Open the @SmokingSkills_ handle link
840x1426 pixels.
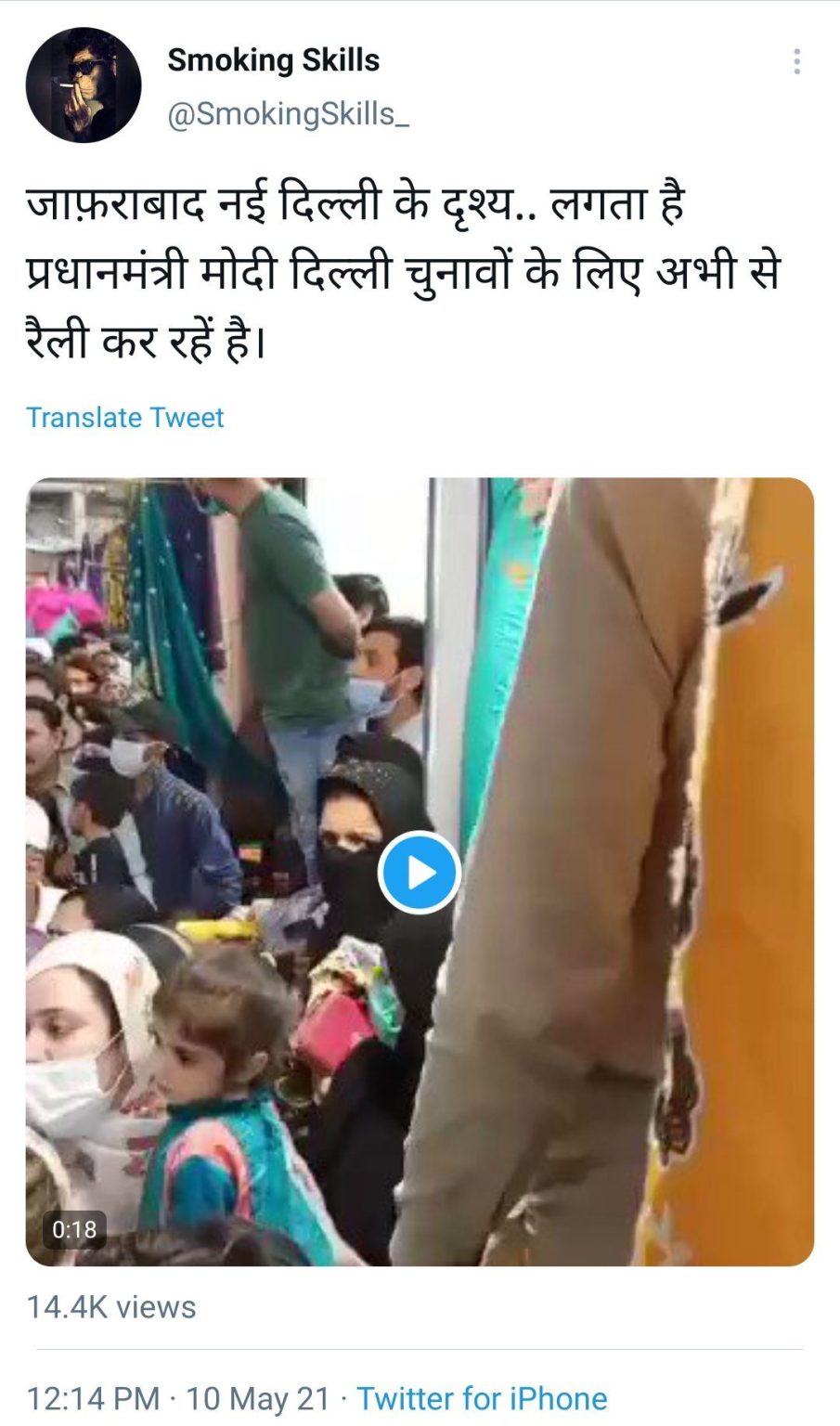(x=288, y=114)
